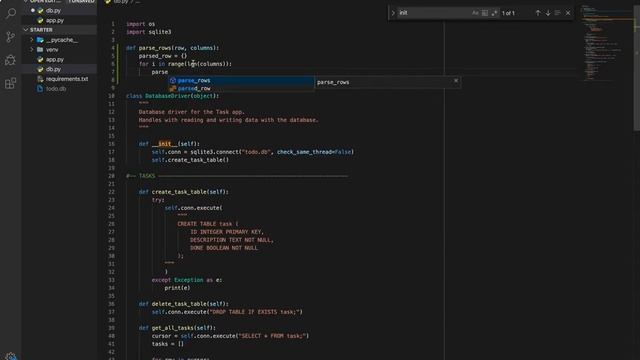Open the Source Control view
This screenshot has height=360, width=640.
coord(11,37)
